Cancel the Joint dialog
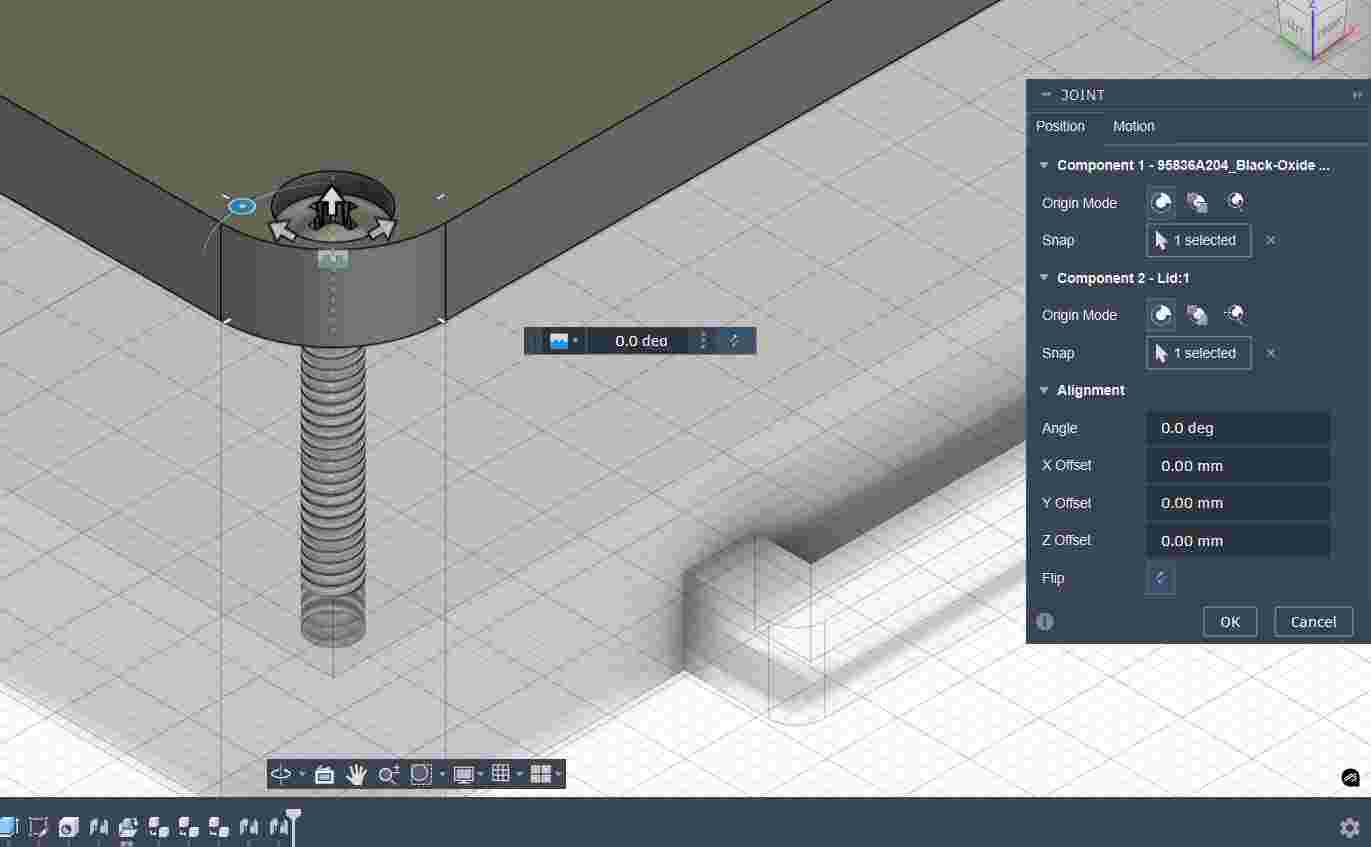Screen dimensions: 1371x847 click(1313, 621)
